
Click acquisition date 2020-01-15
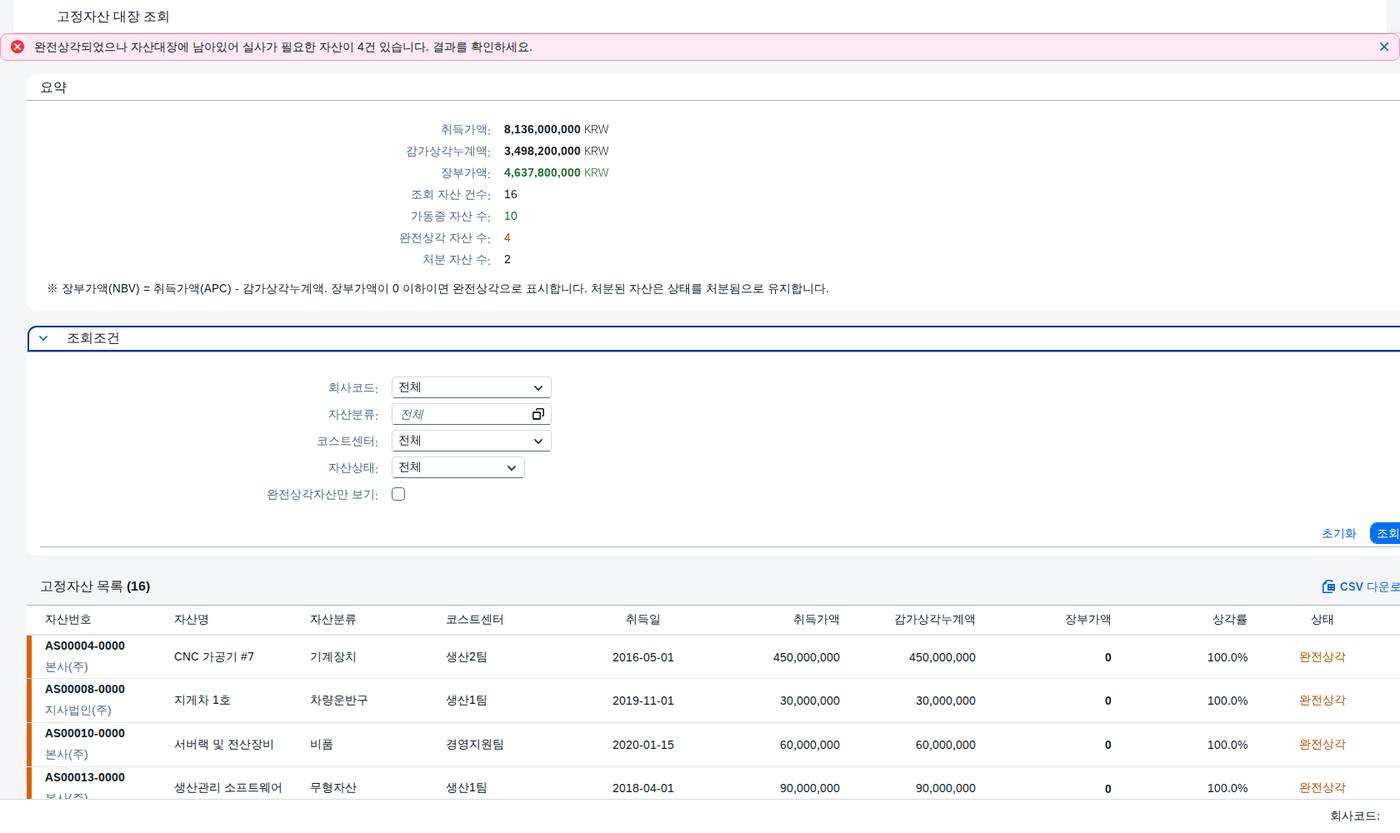643,745
